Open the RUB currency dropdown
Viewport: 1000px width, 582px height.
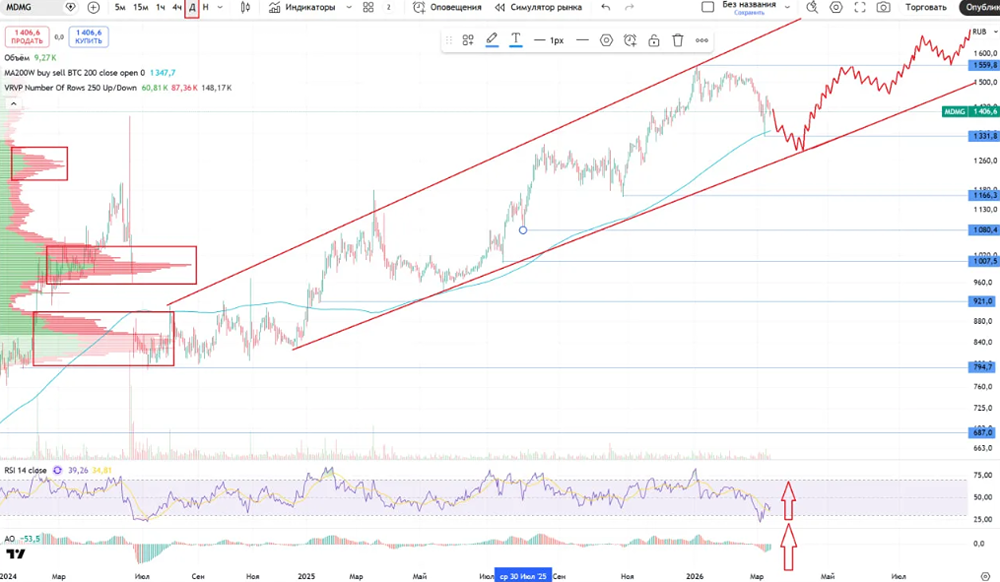984,31
